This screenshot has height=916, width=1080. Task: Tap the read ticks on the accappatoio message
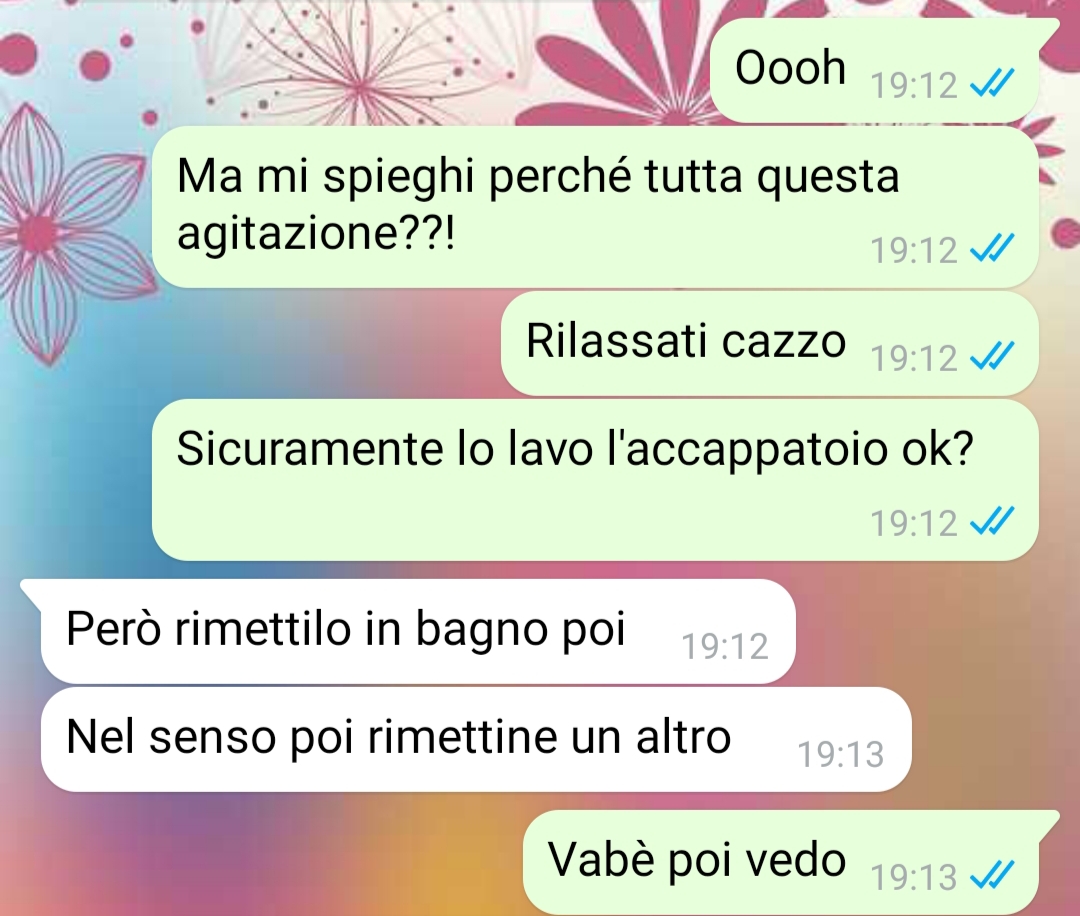pyautogui.click(x=991, y=521)
